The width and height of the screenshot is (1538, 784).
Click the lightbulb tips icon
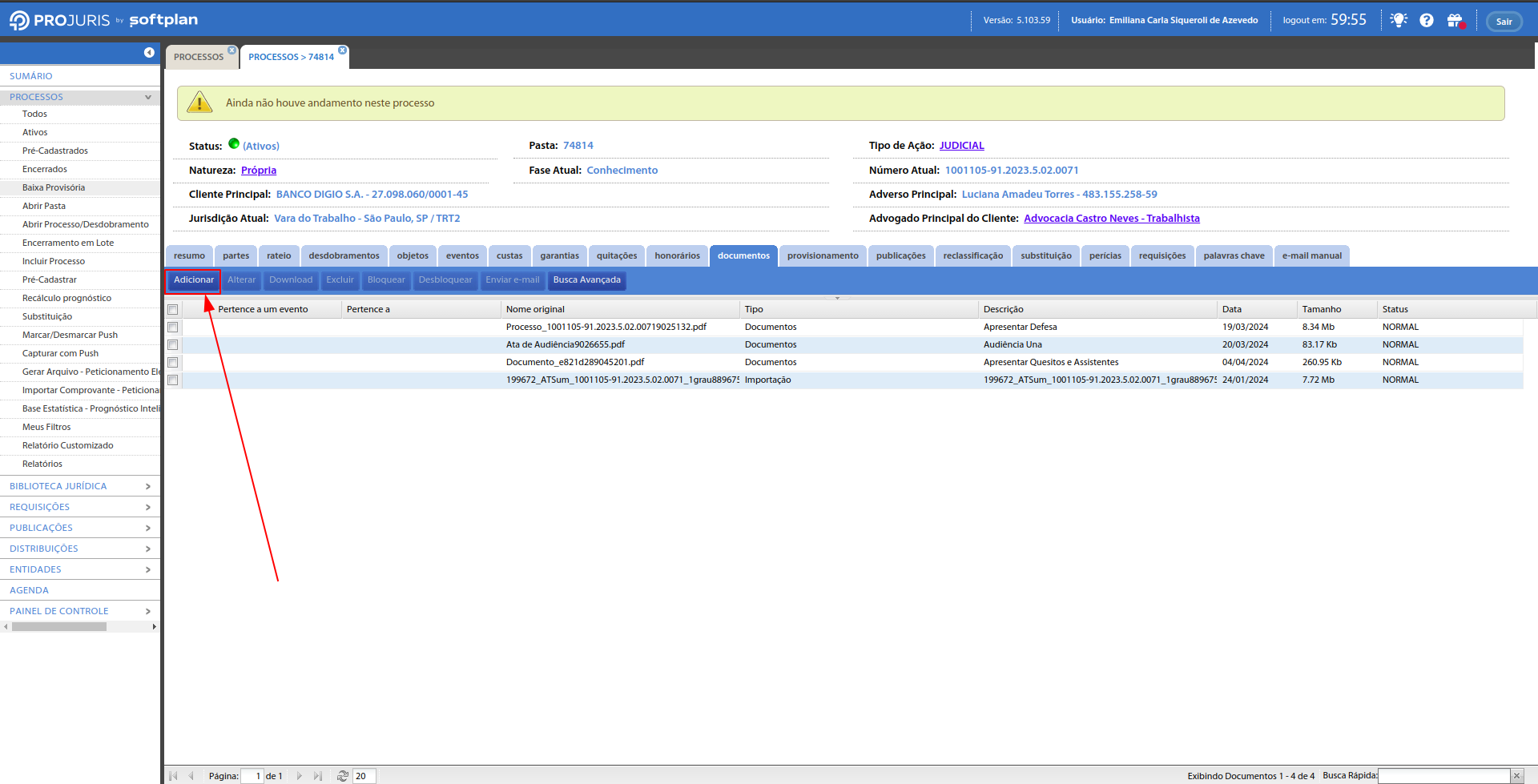click(1399, 20)
